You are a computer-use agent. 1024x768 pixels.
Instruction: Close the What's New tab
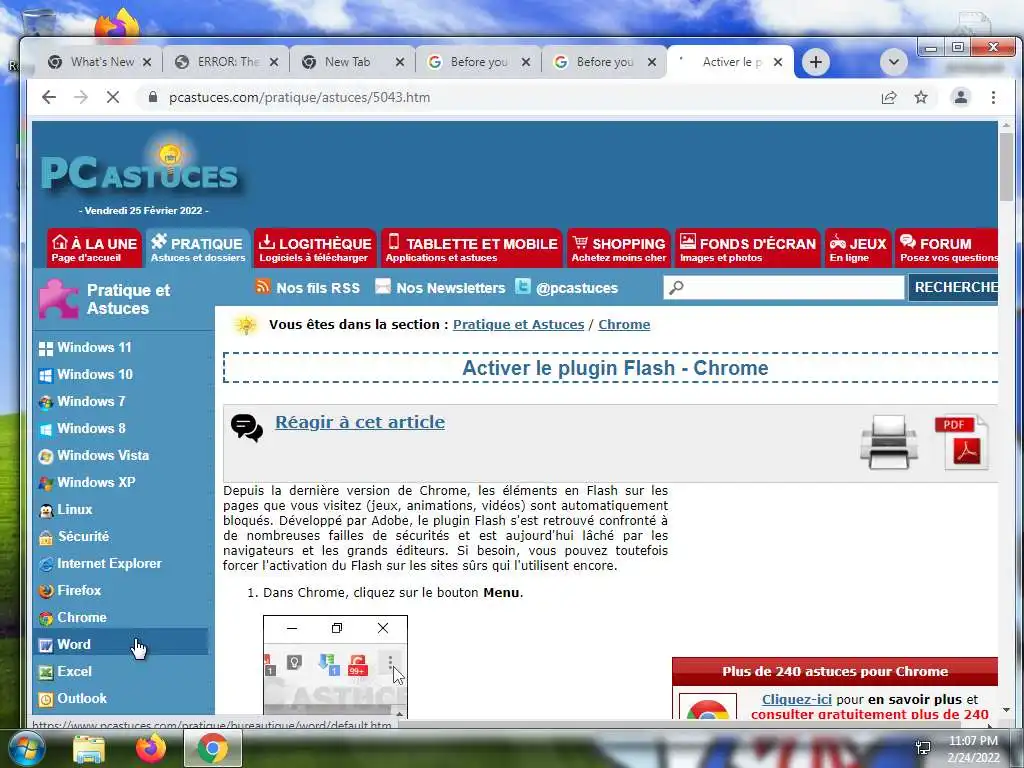[x=147, y=62]
